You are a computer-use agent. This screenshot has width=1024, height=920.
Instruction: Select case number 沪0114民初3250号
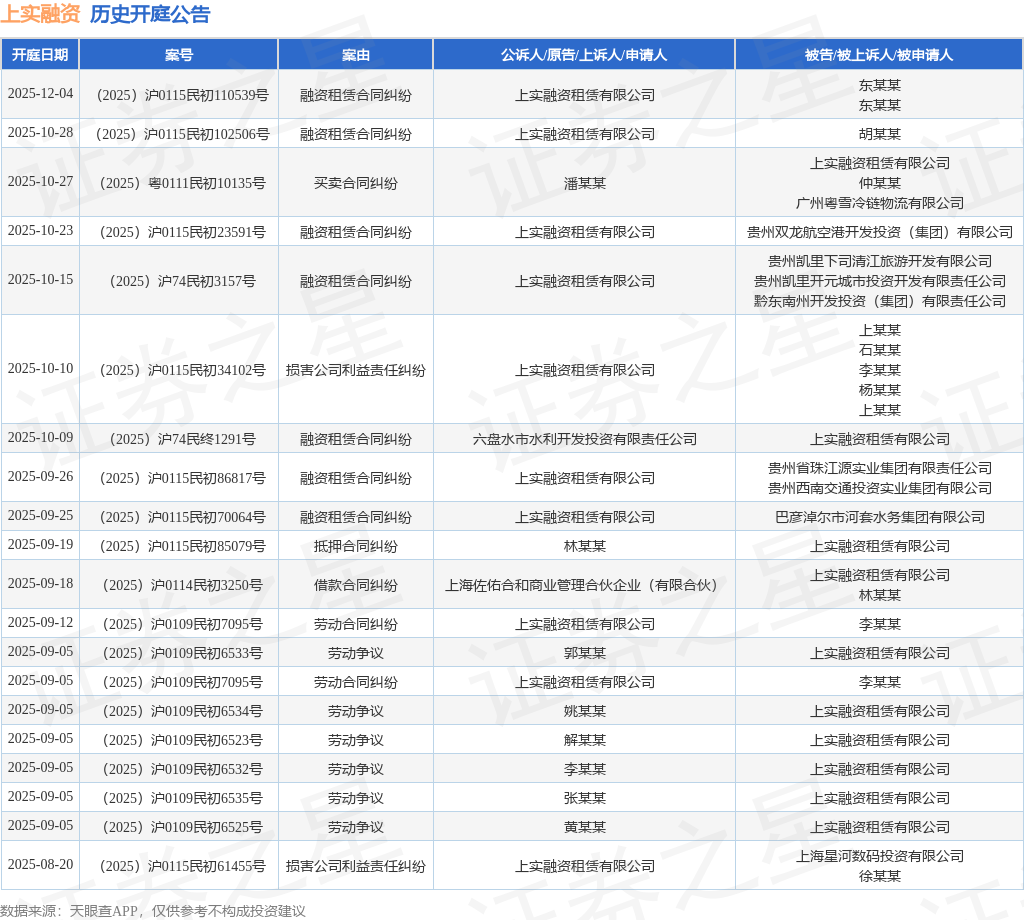point(182,586)
